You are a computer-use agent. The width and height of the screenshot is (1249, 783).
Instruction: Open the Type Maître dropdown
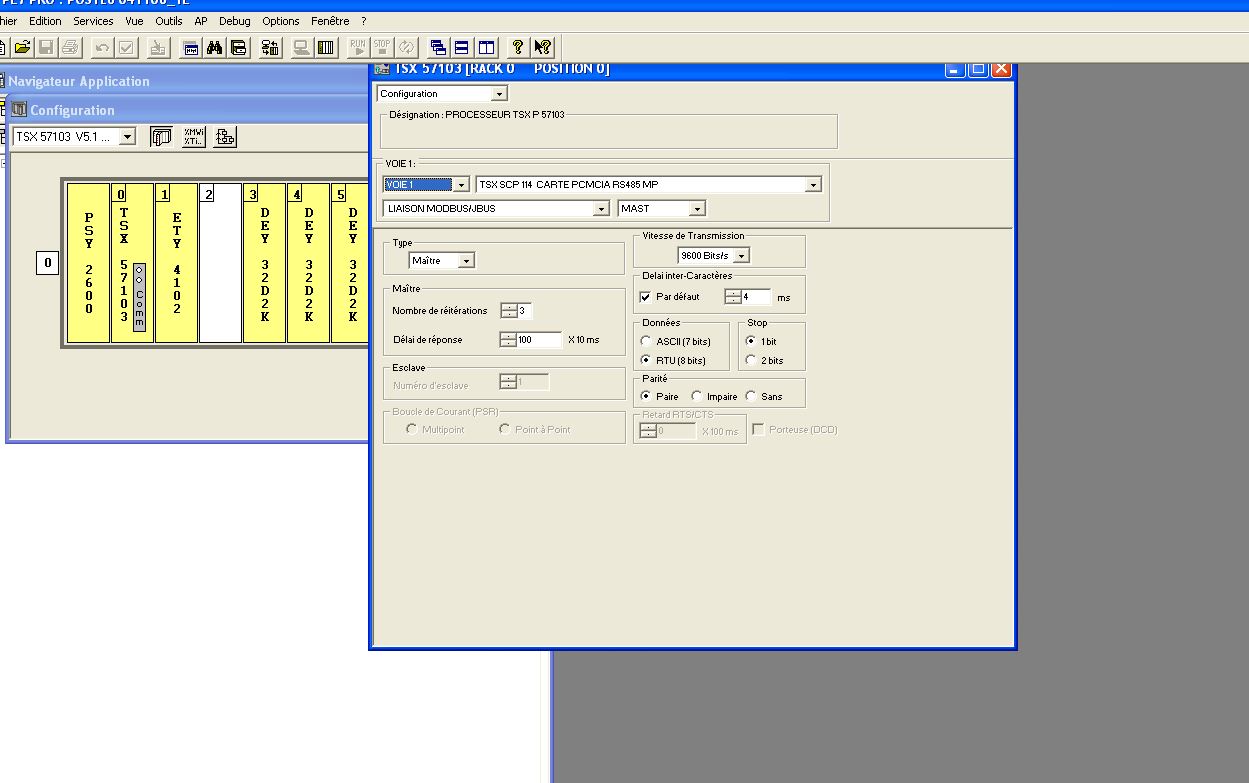click(466, 261)
